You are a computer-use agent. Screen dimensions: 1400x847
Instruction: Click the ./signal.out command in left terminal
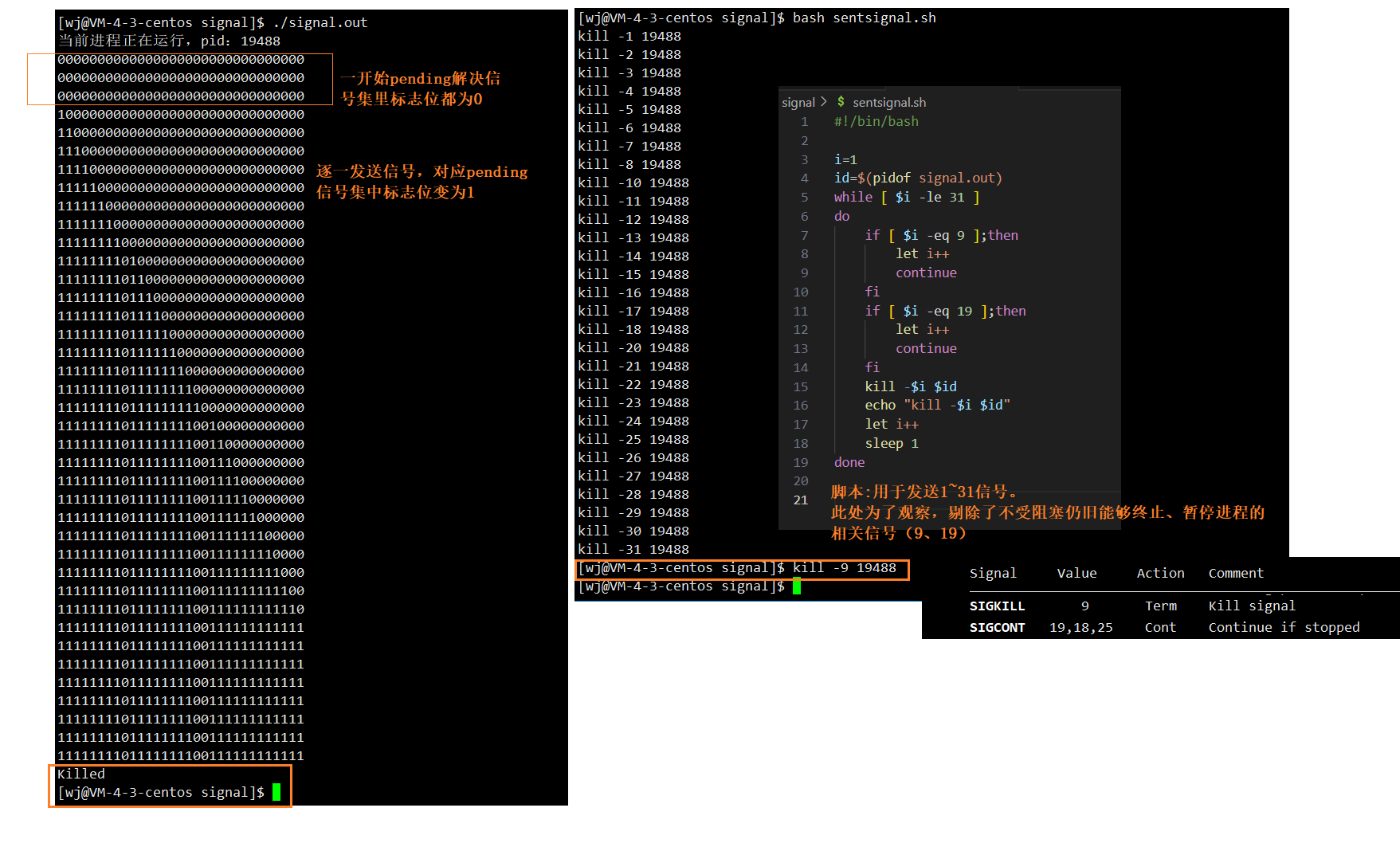pyautogui.click(x=320, y=22)
